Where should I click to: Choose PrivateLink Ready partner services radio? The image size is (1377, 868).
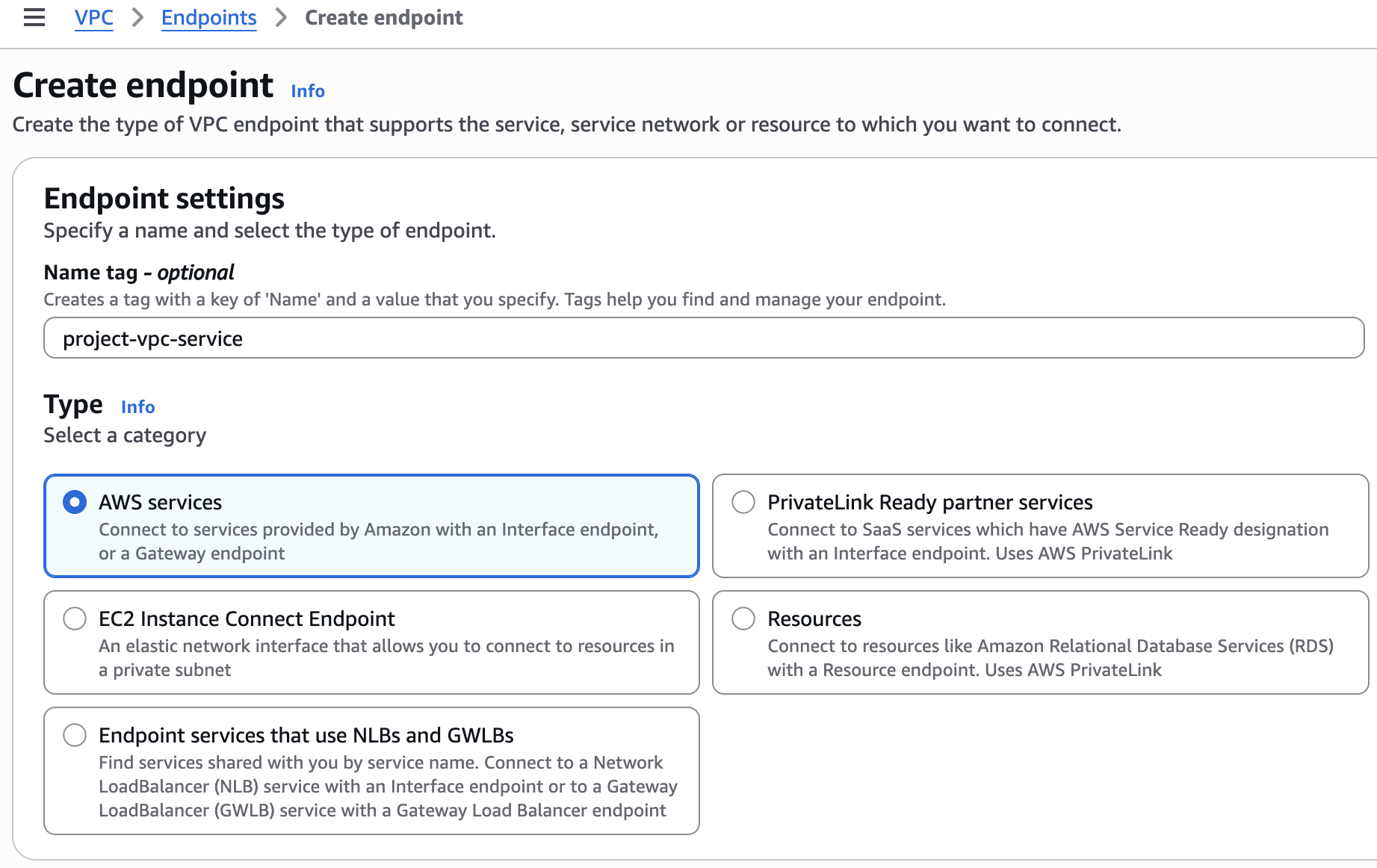click(743, 502)
